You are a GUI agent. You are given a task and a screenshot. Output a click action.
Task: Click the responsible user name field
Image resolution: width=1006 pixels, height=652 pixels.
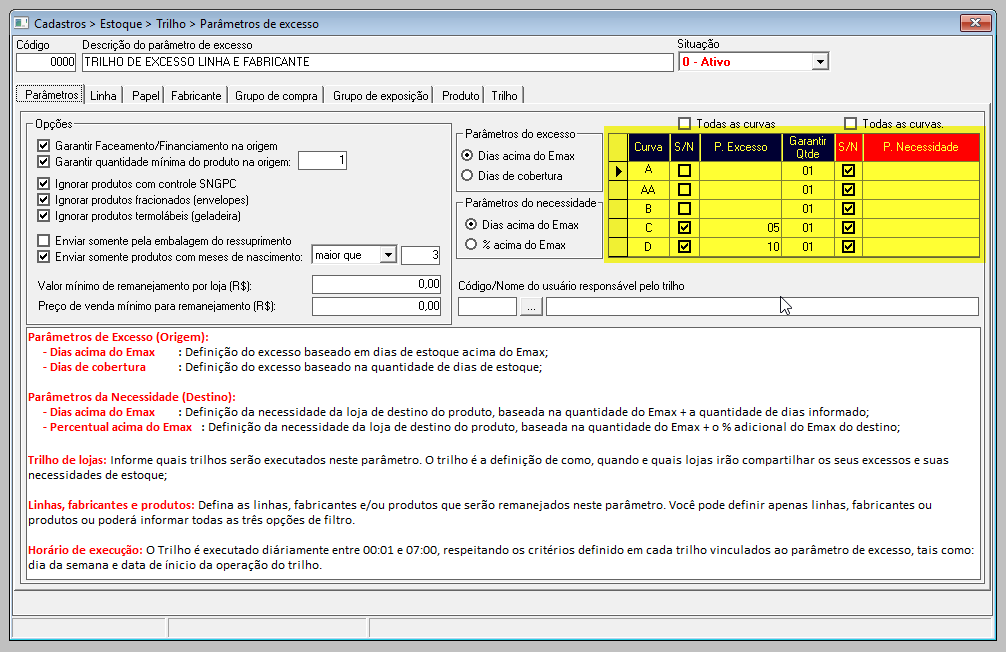tap(762, 307)
